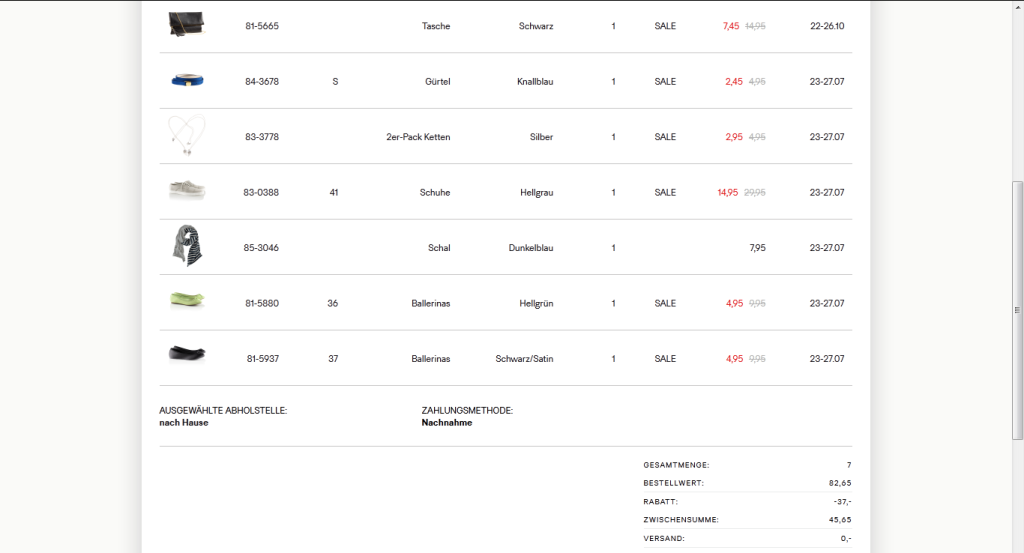This screenshot has height=553, width=1024.
Task: Click the Nachnahme payment method text
Action: 447,423
